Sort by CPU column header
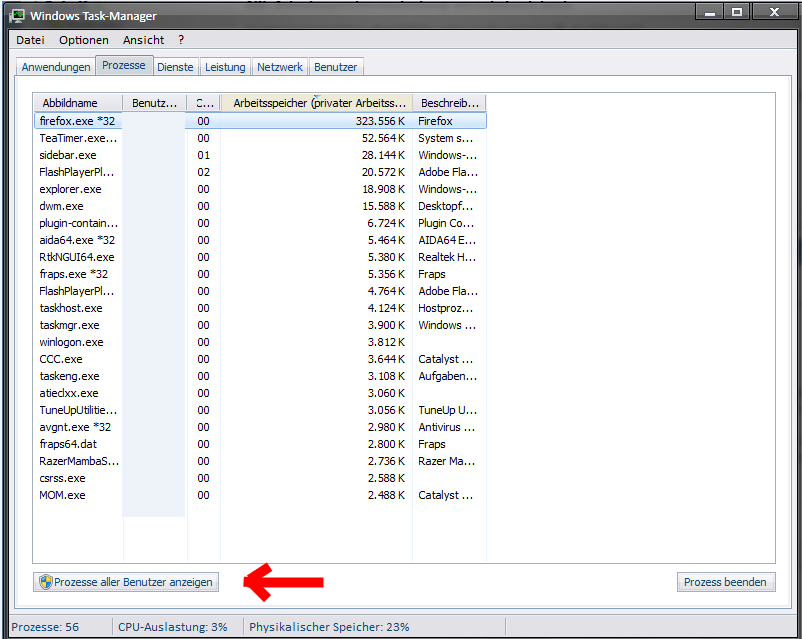This screenshot has height=639, width=802. [204, 103]
